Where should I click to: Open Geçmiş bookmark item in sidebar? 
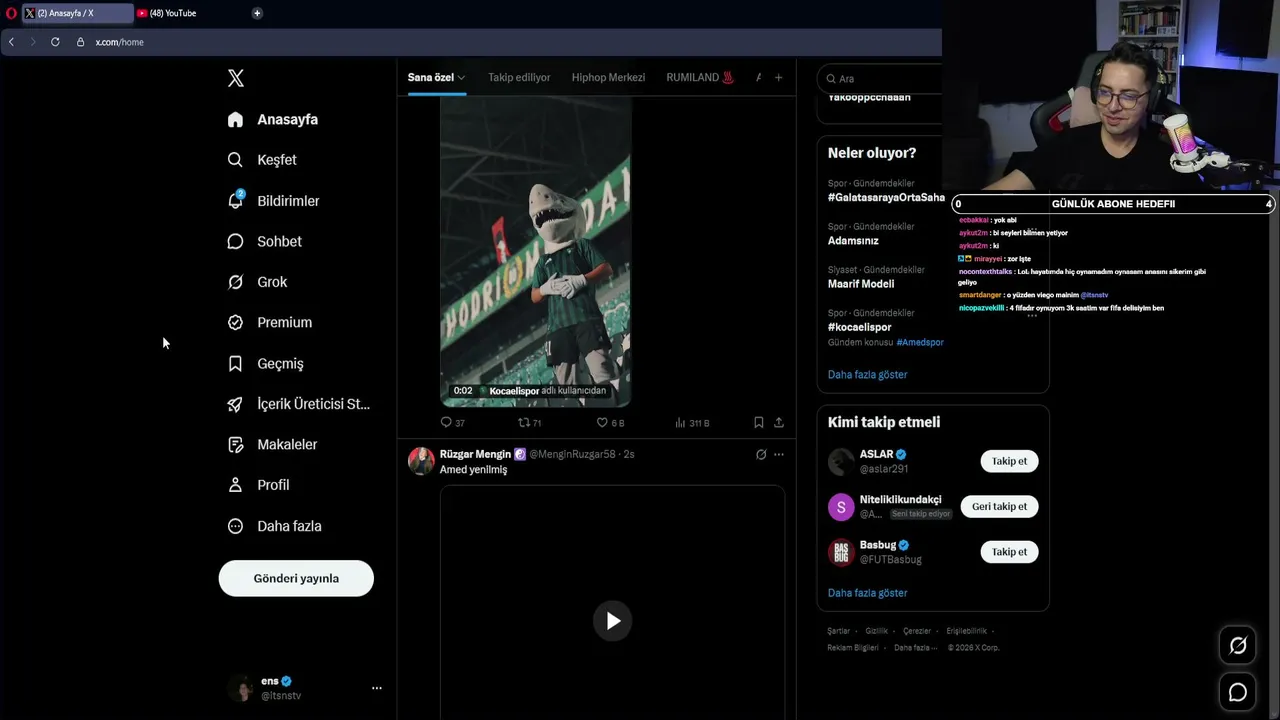coord(266,364)
